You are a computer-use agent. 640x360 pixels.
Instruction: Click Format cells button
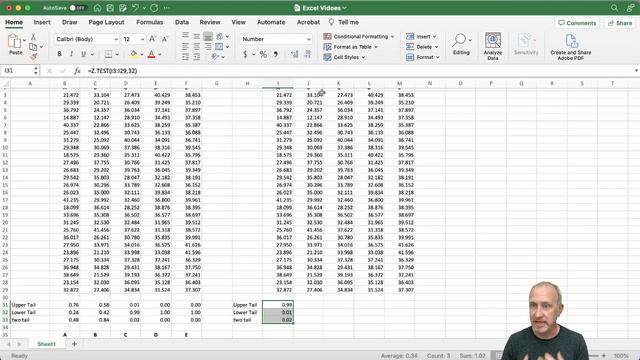click(x=422, y=57)
